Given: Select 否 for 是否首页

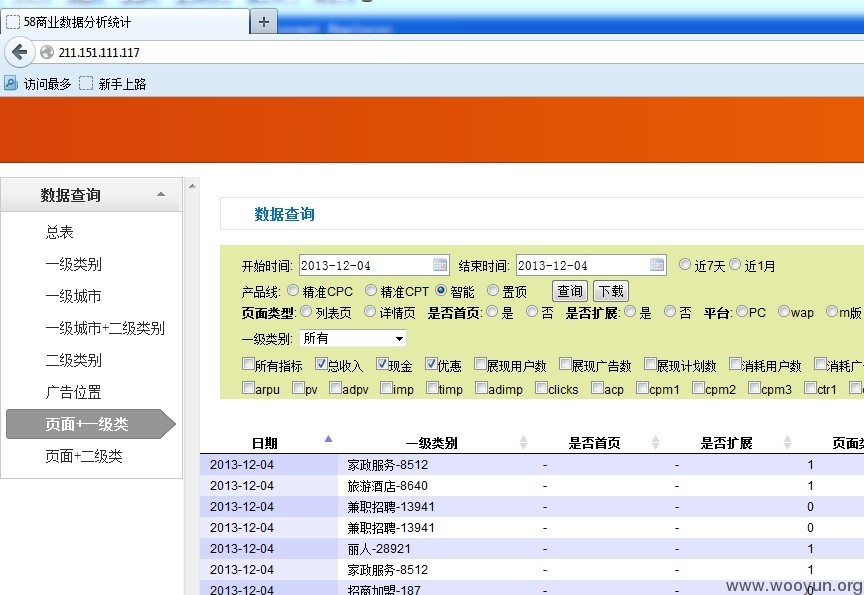Looking at the screenshot, I should pos(532,311).
